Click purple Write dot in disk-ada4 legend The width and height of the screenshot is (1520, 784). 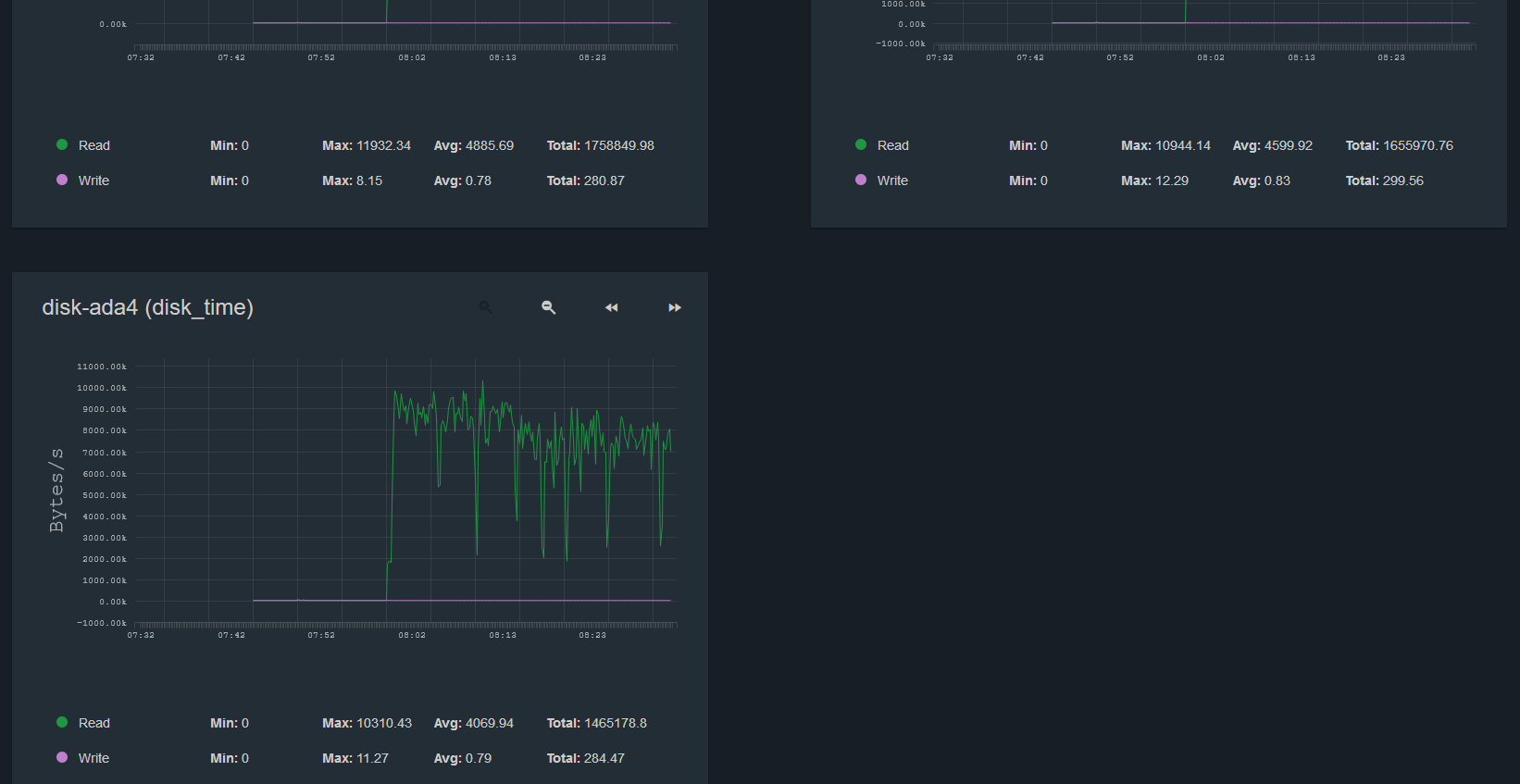62,757
